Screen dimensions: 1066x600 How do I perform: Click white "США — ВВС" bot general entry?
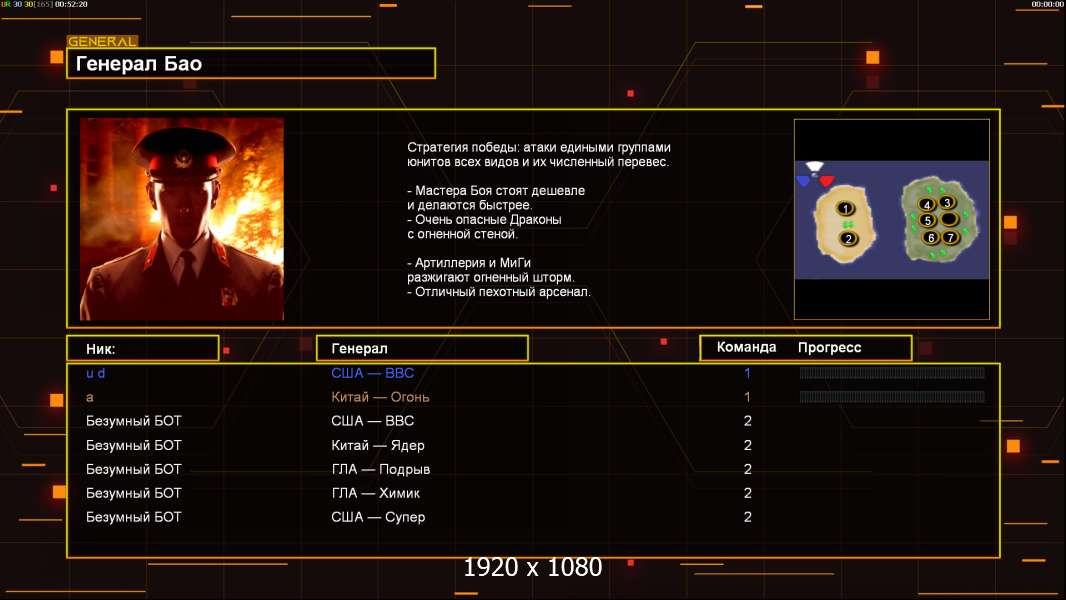coord(373,421)
